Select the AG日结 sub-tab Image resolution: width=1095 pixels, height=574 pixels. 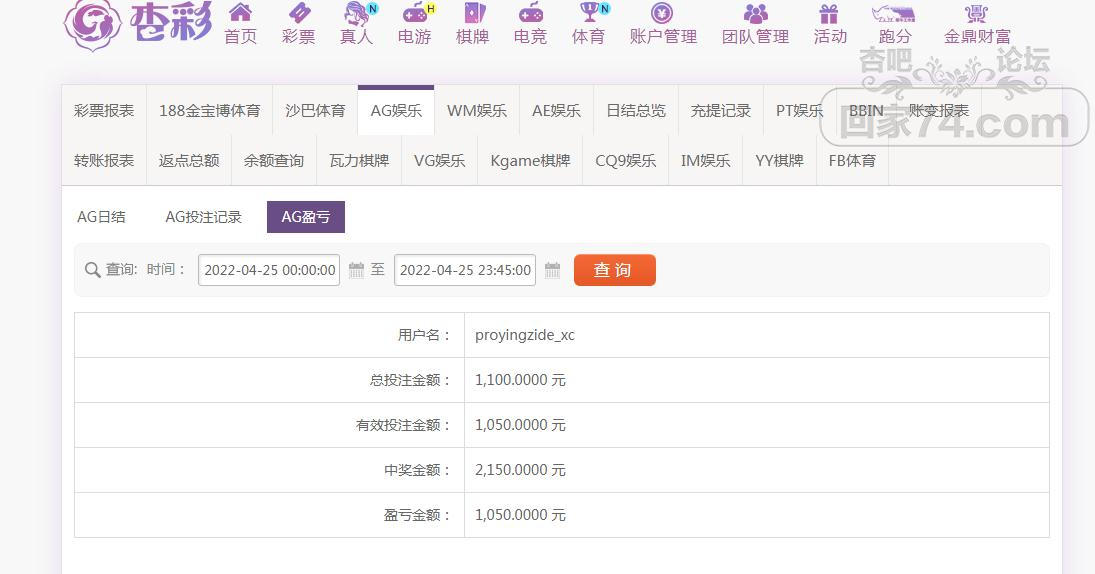point(101,217)
